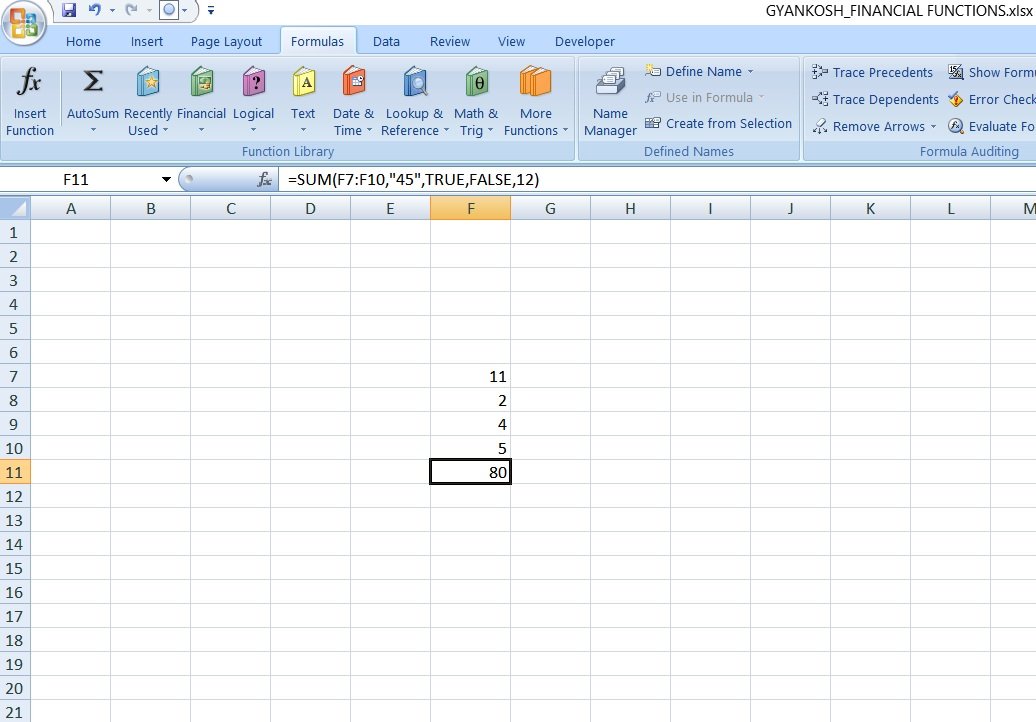Click the Trace Precedents tool

coord(873,72)
